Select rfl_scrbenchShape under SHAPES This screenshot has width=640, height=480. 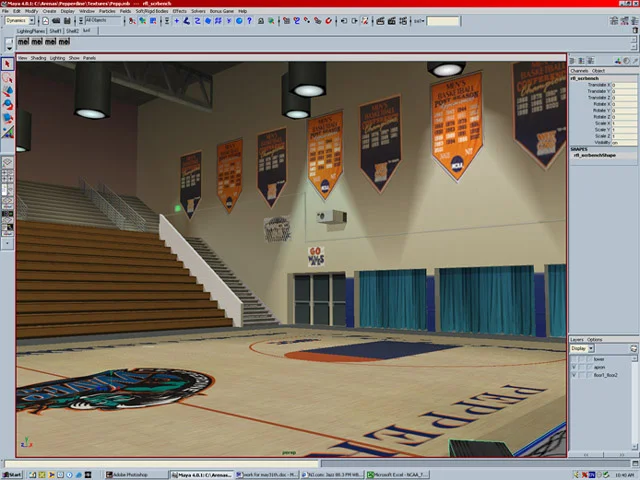click(594, 156)
